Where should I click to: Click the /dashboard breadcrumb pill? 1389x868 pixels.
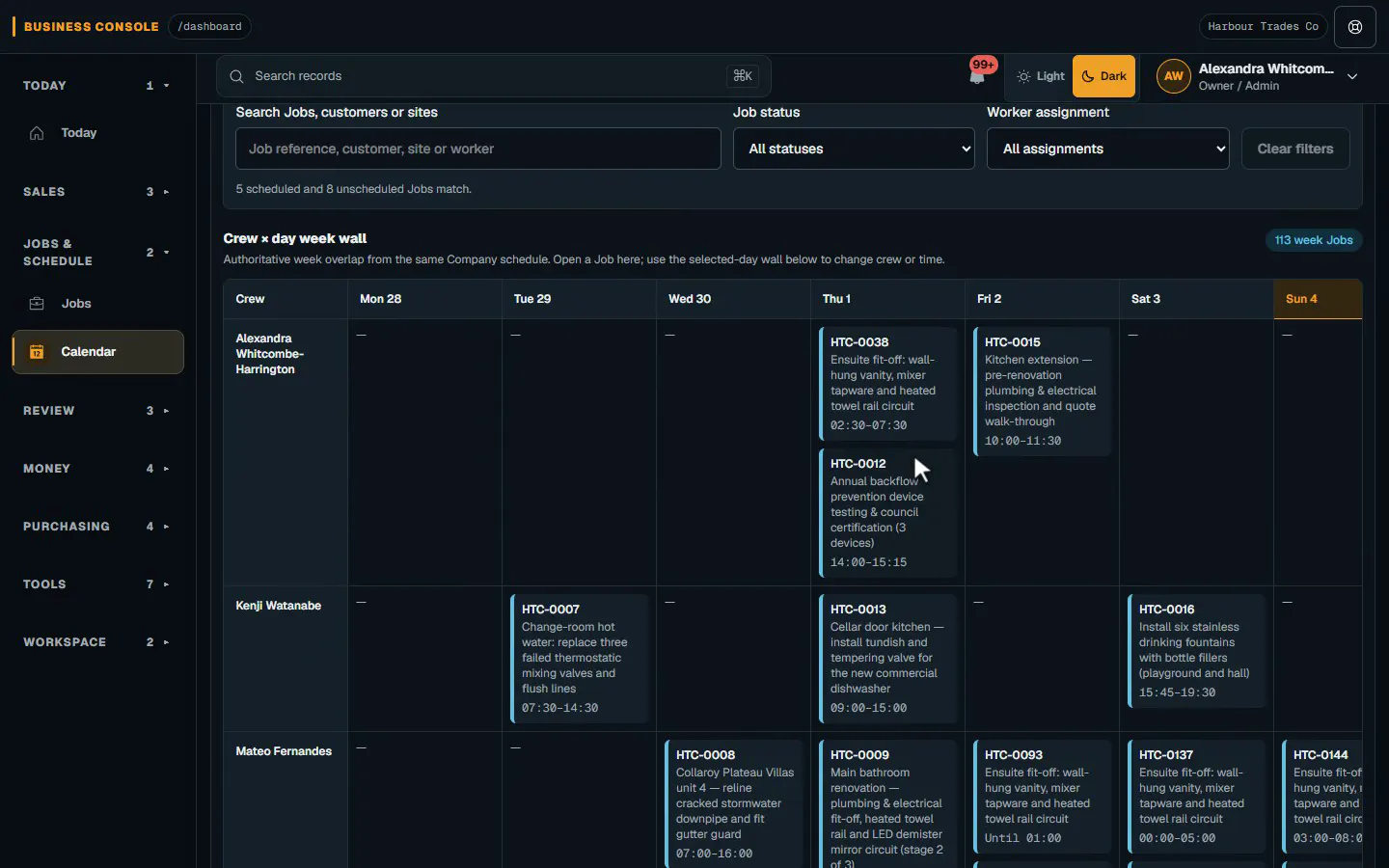209,27
